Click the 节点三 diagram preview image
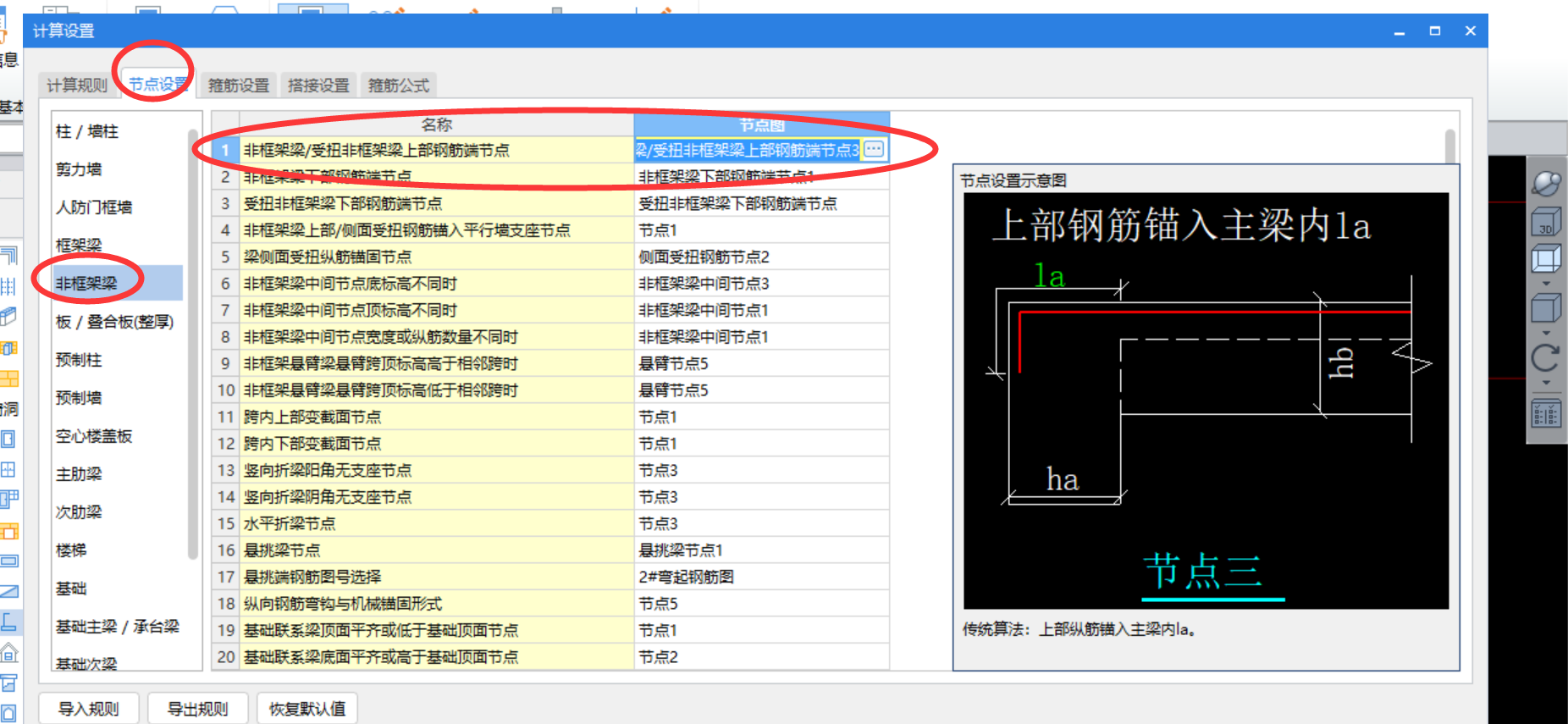This screenshot has width=1568, height=724. tap(1206, 401)
